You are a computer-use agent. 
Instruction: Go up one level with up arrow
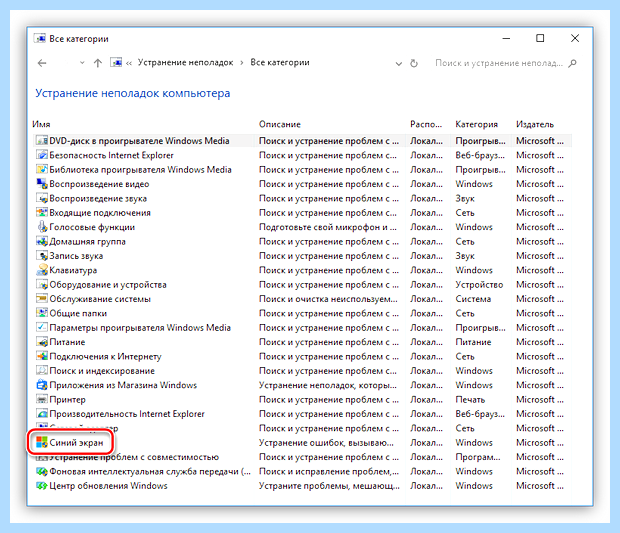coord(98,63)
